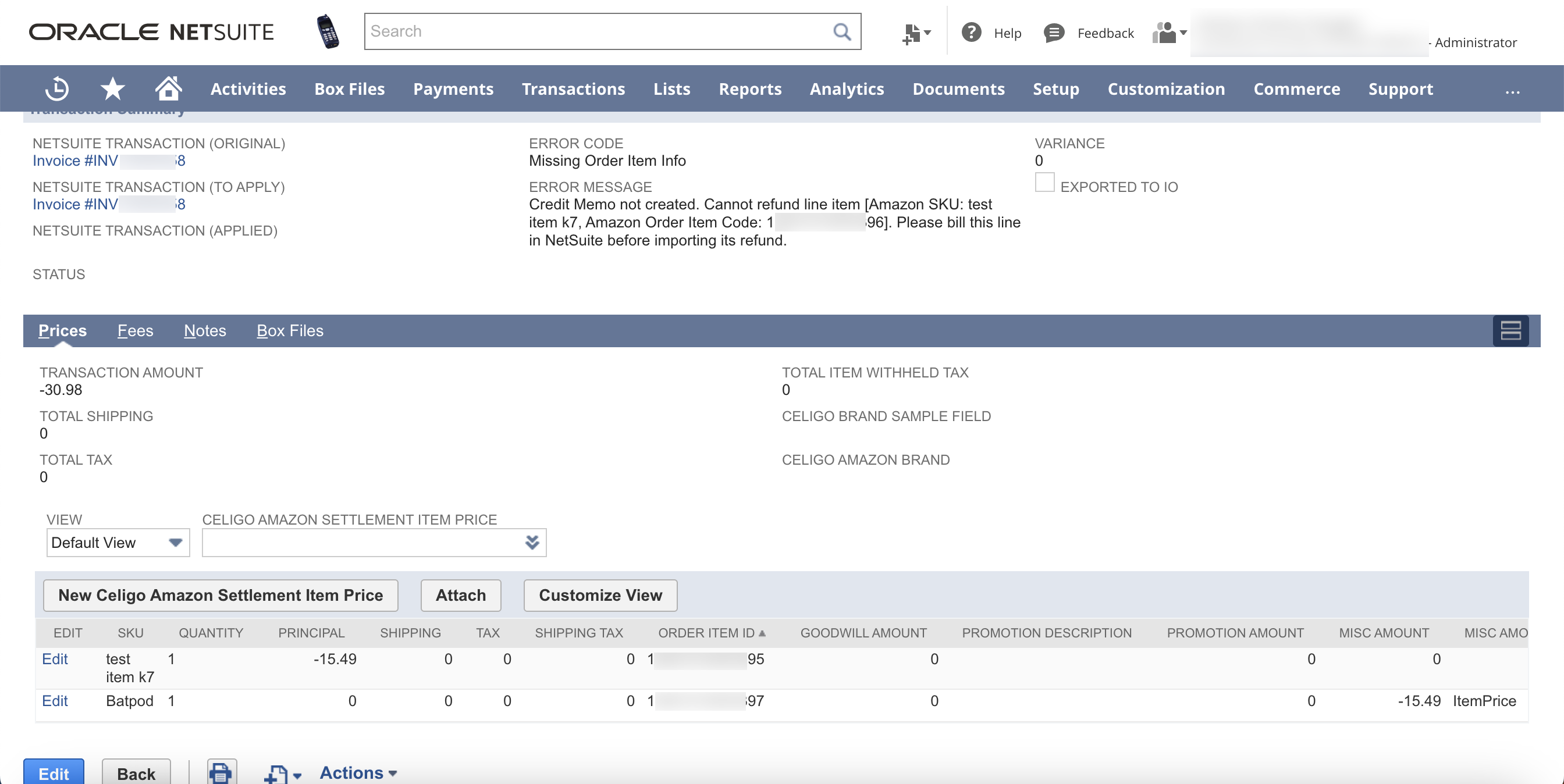Image resolution: width=1564 pixels, height=784 pixels.
Task: Click the Back button
Action: pos(136,772)
